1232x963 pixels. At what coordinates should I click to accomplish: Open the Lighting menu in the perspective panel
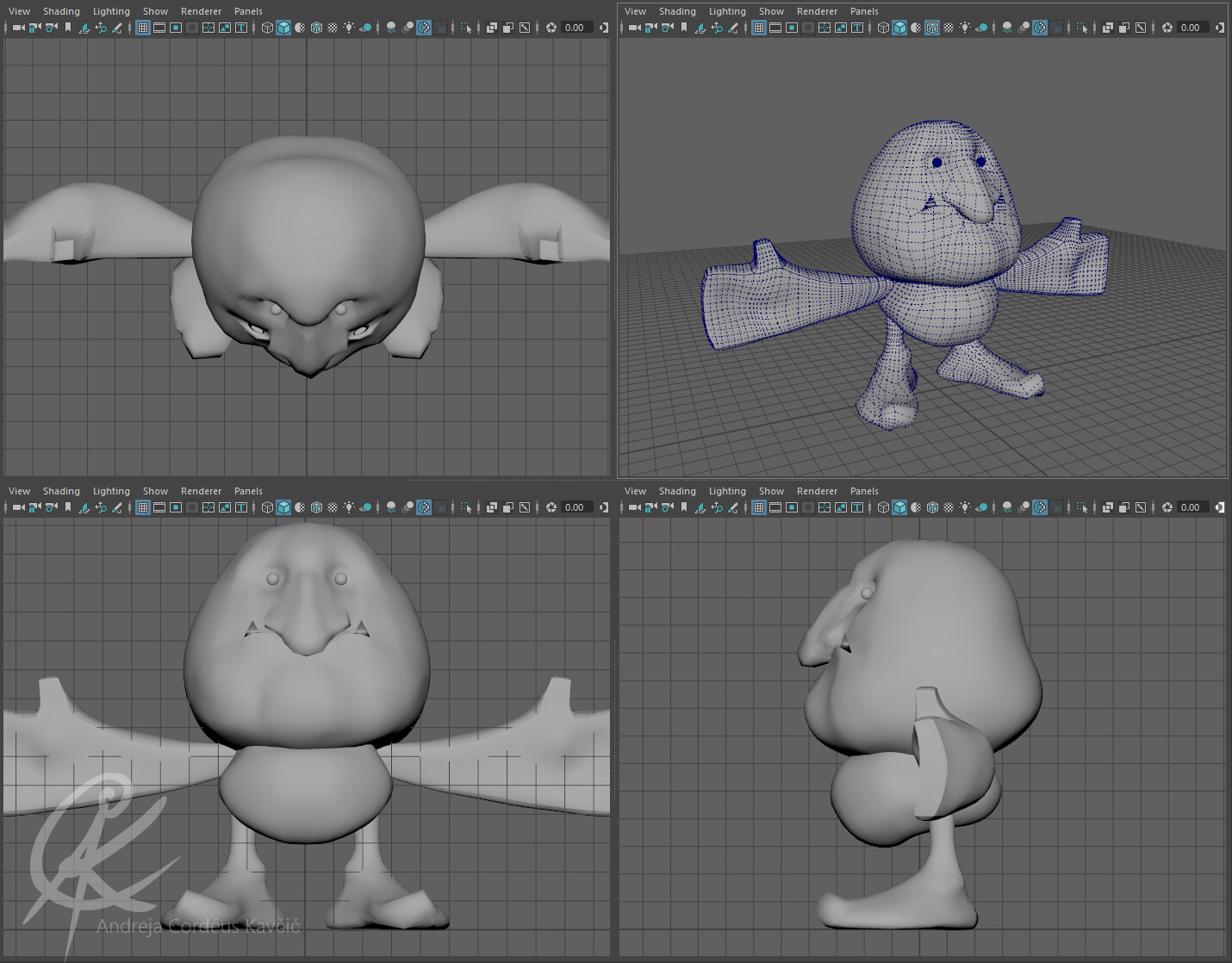tap(727, 11)
